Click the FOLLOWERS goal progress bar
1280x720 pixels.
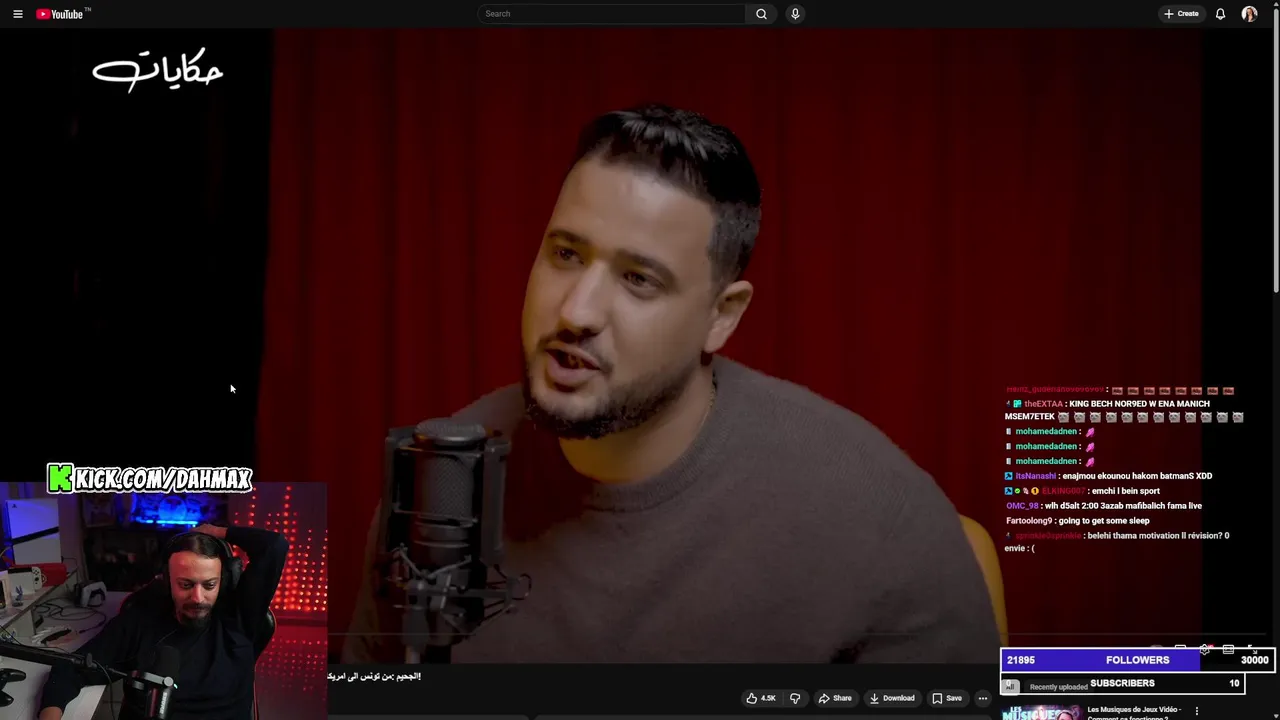1136,660
